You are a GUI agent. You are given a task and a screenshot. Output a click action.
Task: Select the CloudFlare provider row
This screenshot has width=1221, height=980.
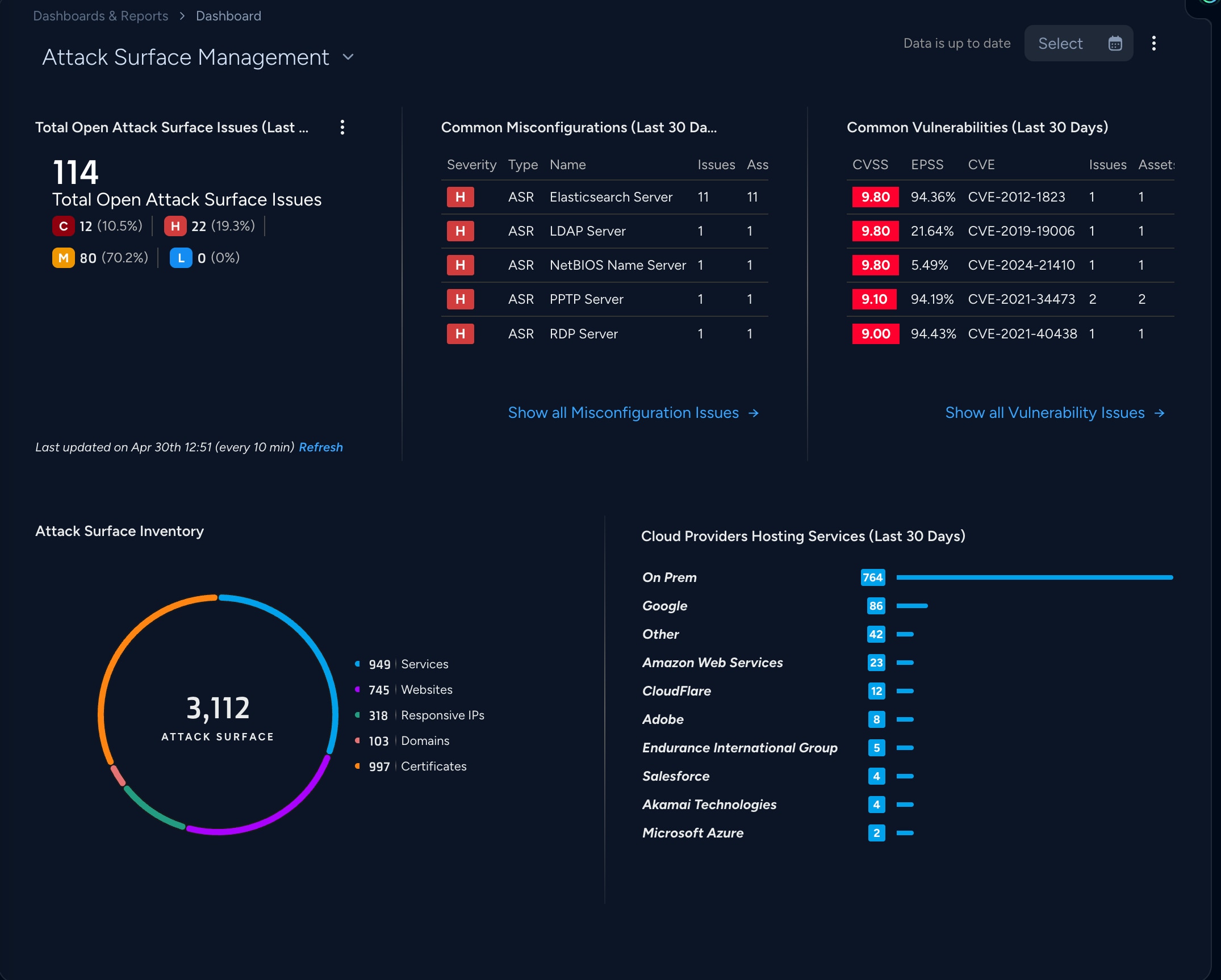tap(907, 691)
